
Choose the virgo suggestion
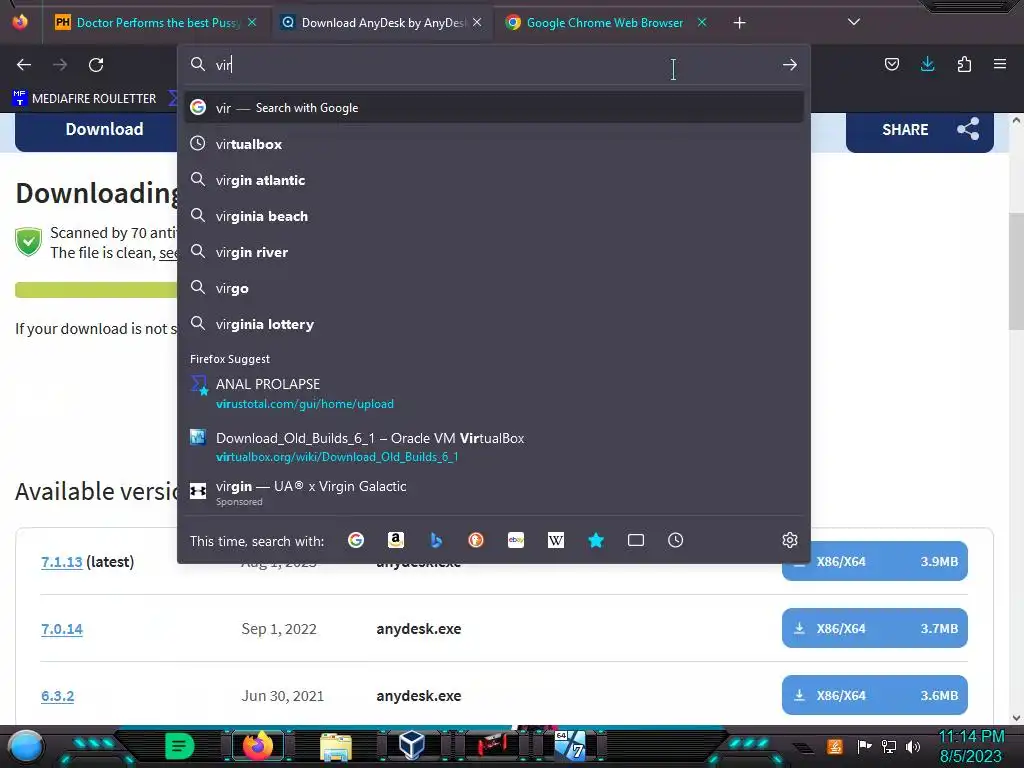[x=494, y=287]
